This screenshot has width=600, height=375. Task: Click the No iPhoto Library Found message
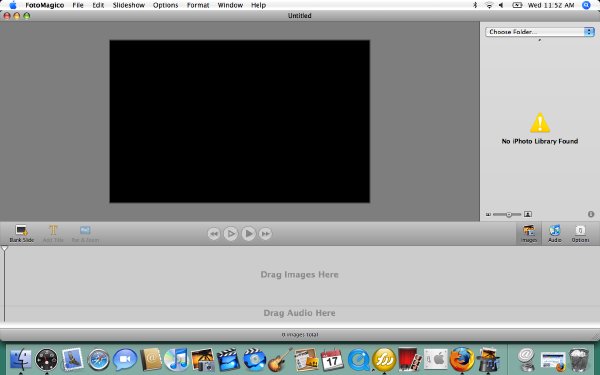pos(540,141)
